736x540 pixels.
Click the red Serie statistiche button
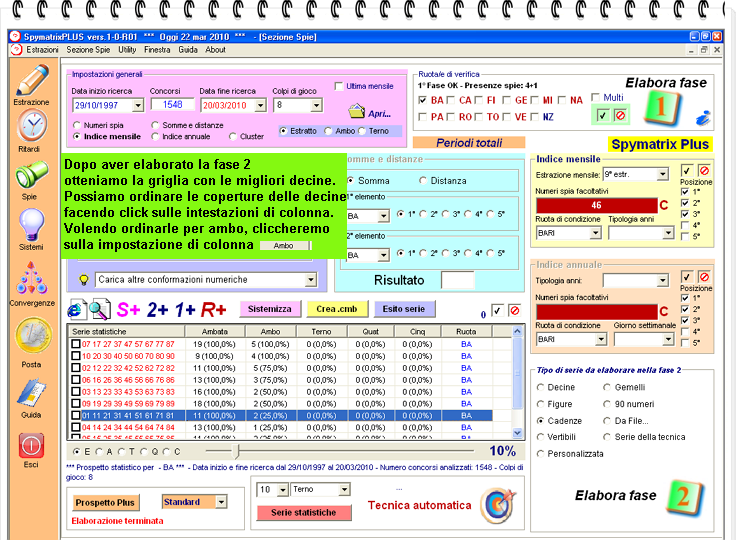coord(304,513)
